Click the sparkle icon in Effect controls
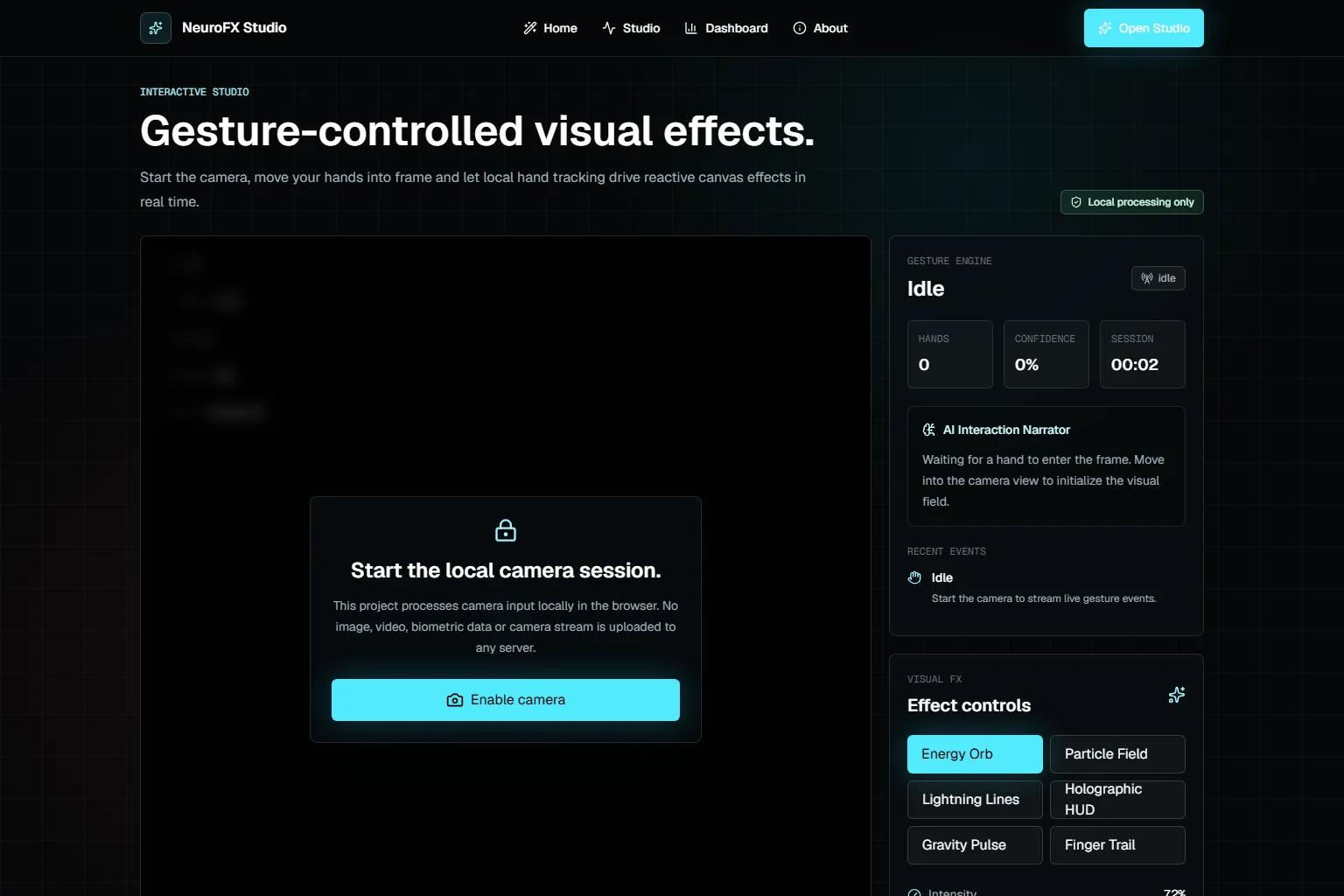The image size is (1344, 896). [1177, 695]
